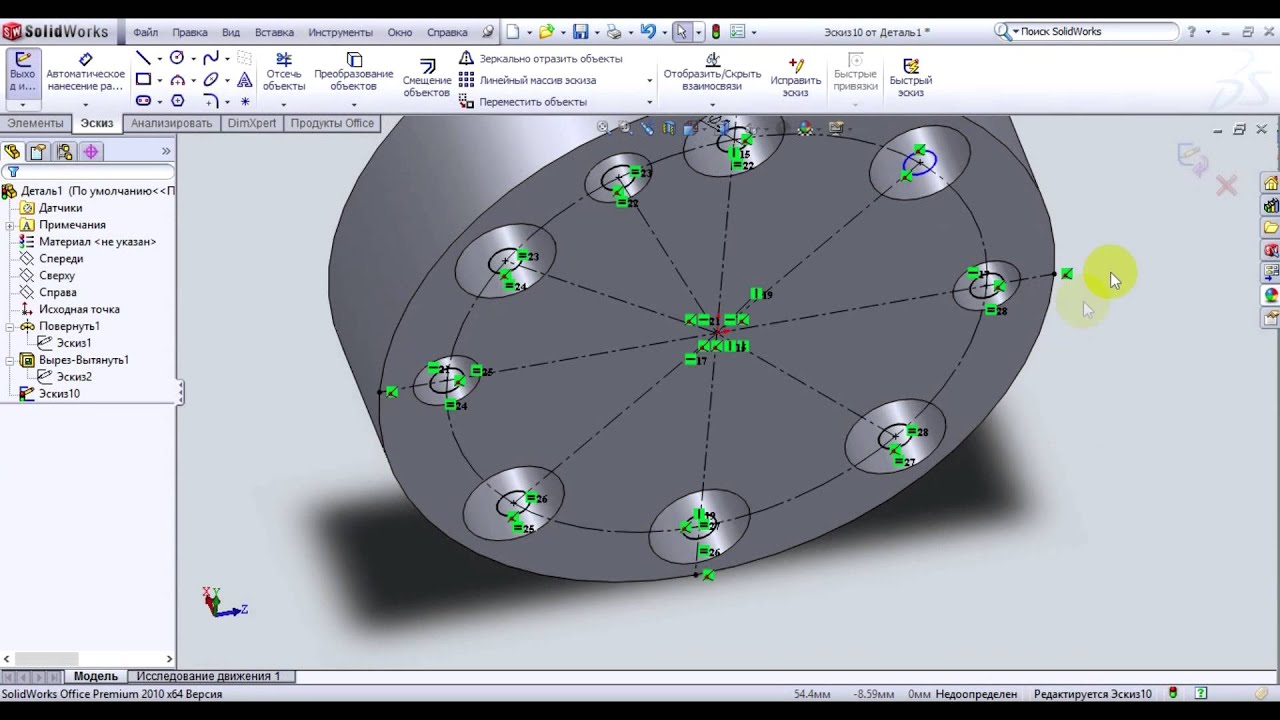The height and width of the screenshot is (720, 1280).
Task: Select the Spline sketch tool
Action: [211, 58]
